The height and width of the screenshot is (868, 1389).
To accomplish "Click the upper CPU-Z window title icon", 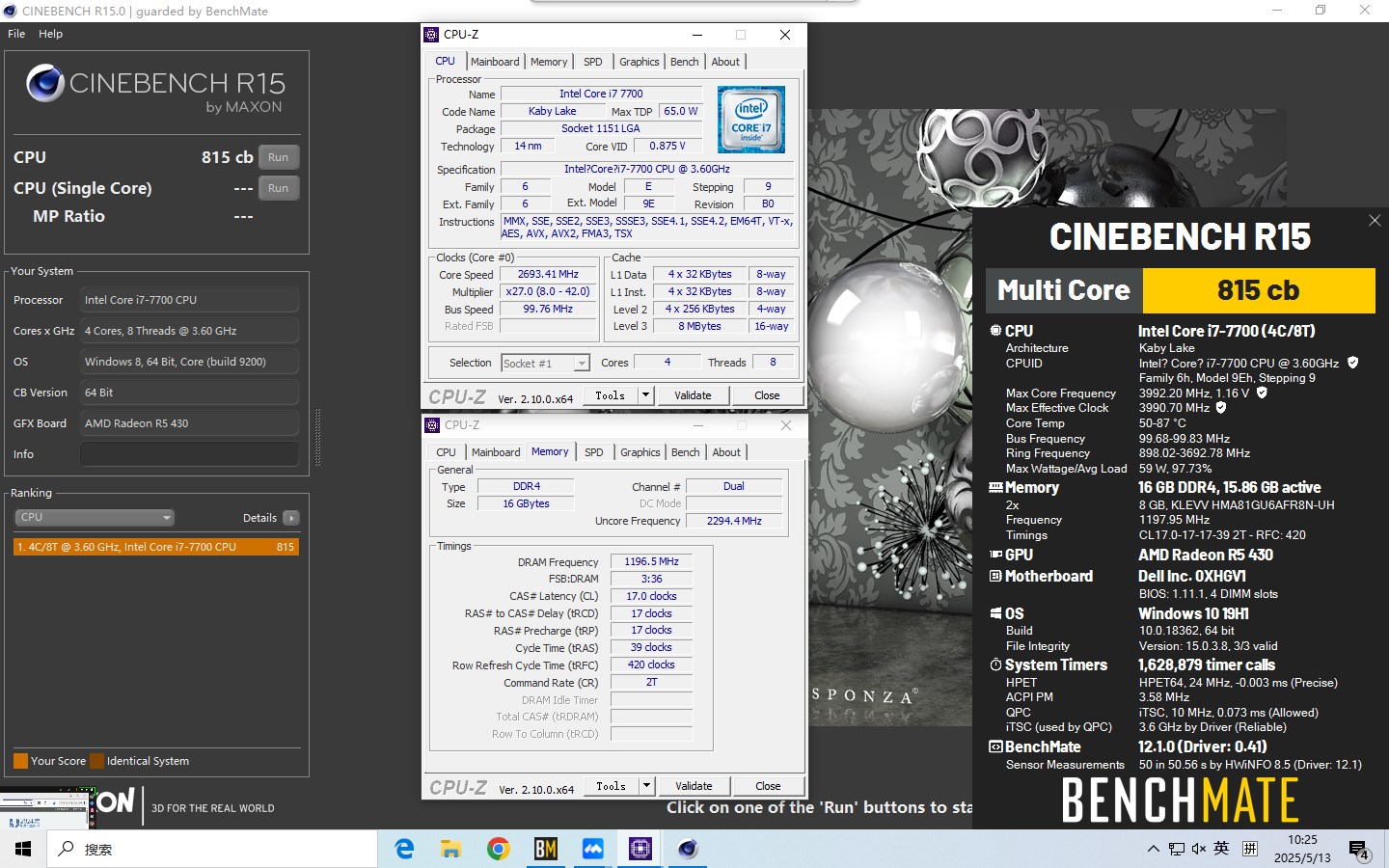I will tap(431, 35).
